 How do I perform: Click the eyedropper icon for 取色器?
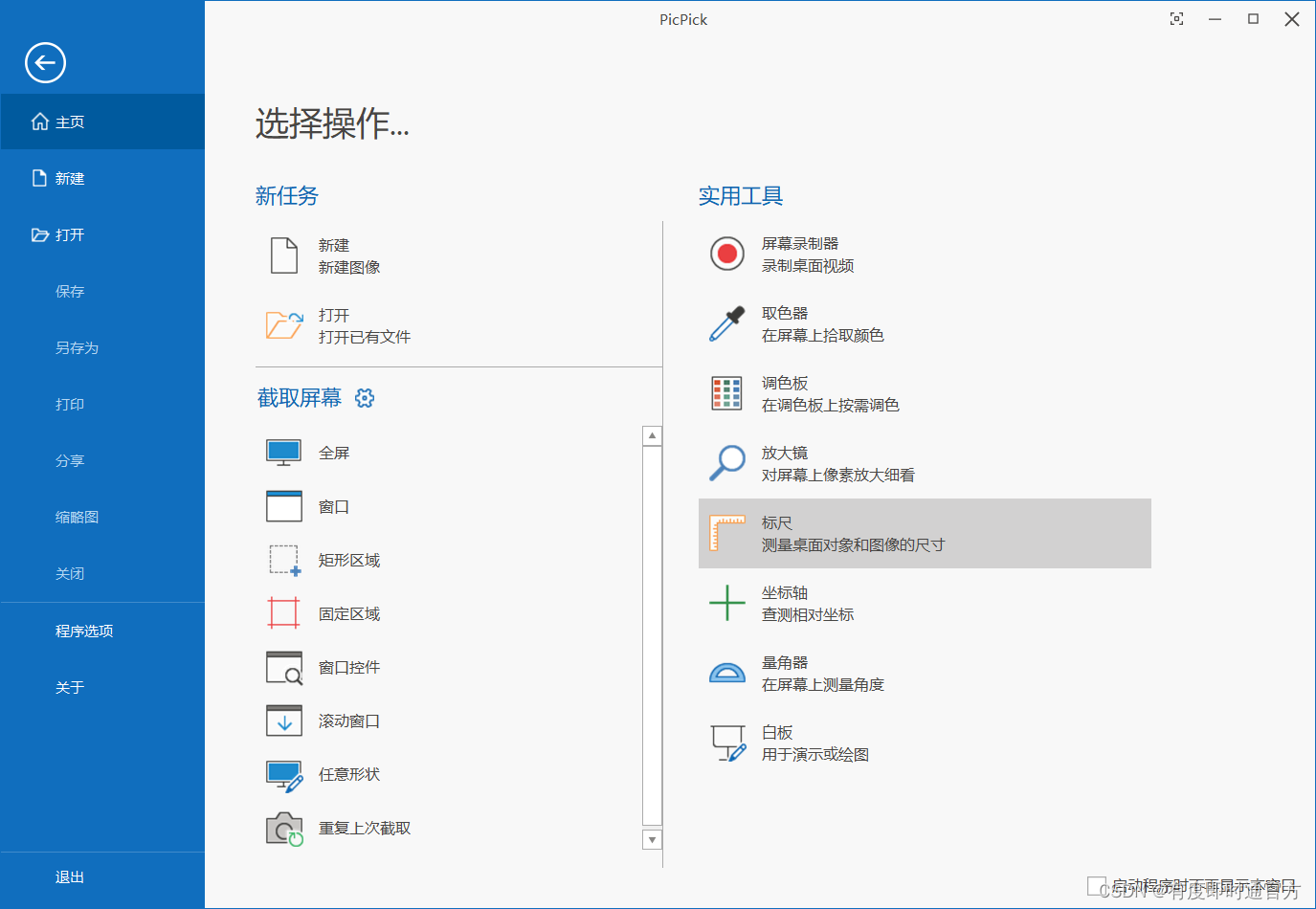727,323
